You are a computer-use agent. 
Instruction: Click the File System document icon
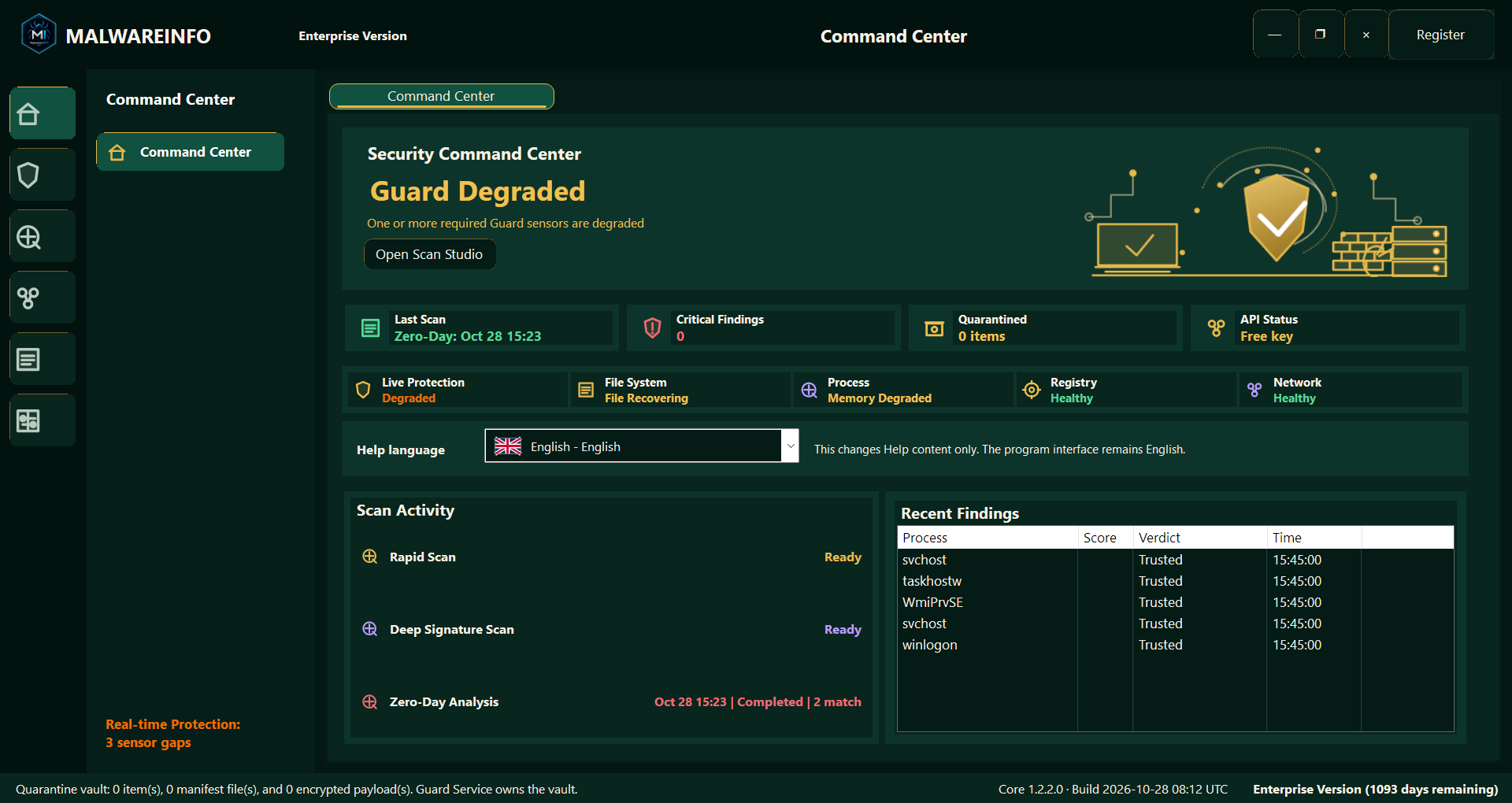point(586,390)
